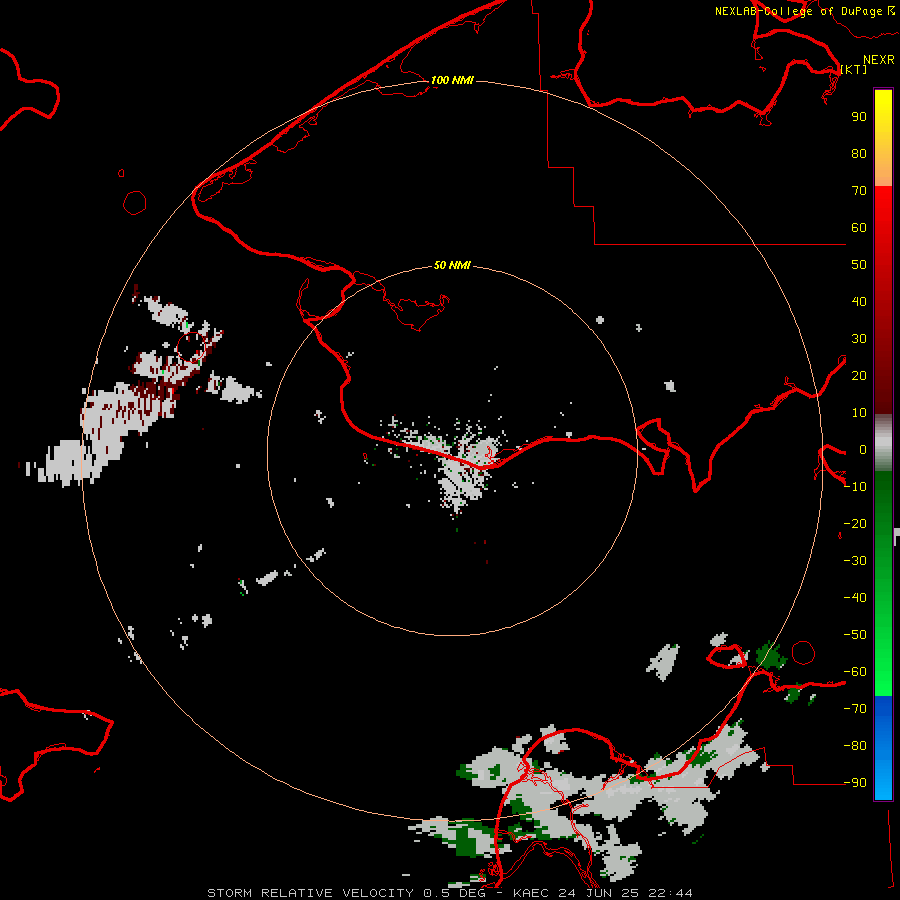
Task: Select the -40 value on velocity scale
Action: coord(855,598)
